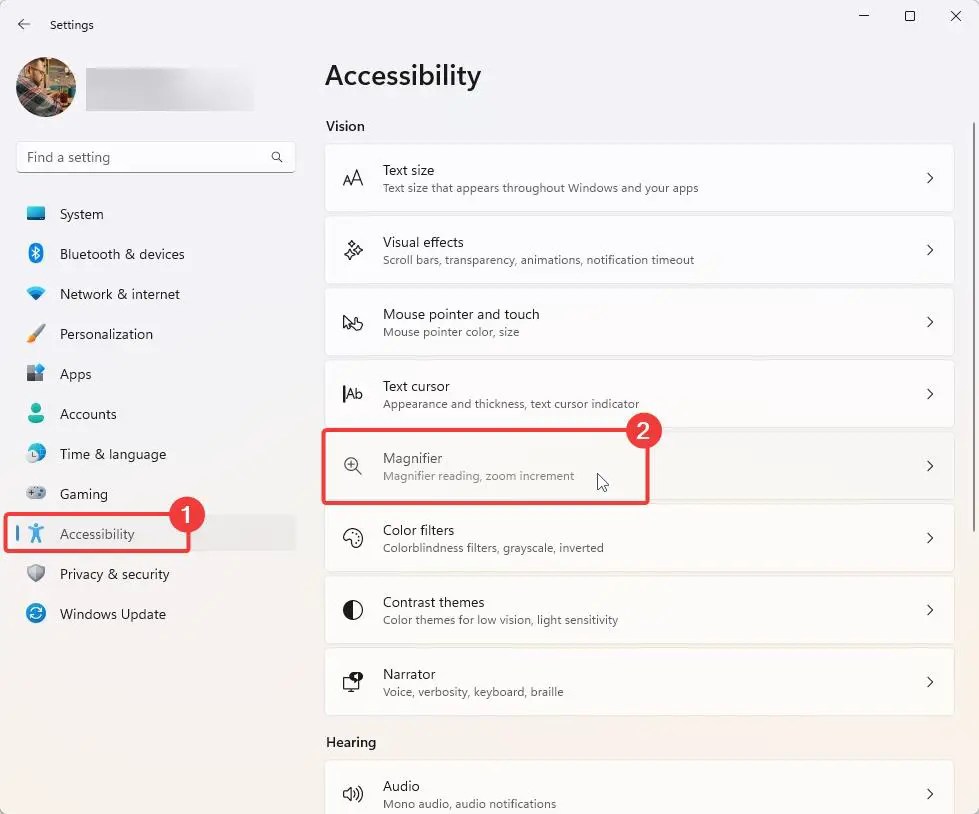Click the Magnifier zoom icon

pyautogui.click(x=353, y=466)
